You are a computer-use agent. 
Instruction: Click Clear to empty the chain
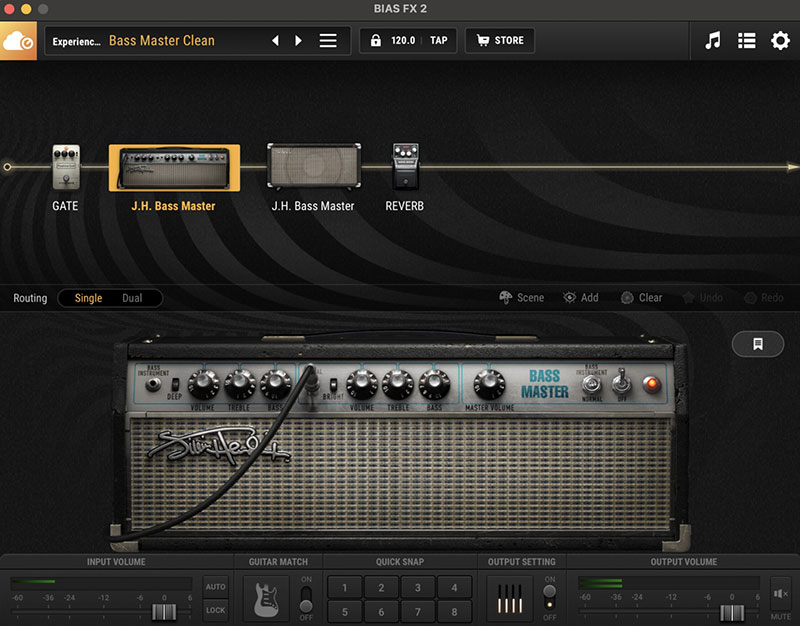pos(641,297)
